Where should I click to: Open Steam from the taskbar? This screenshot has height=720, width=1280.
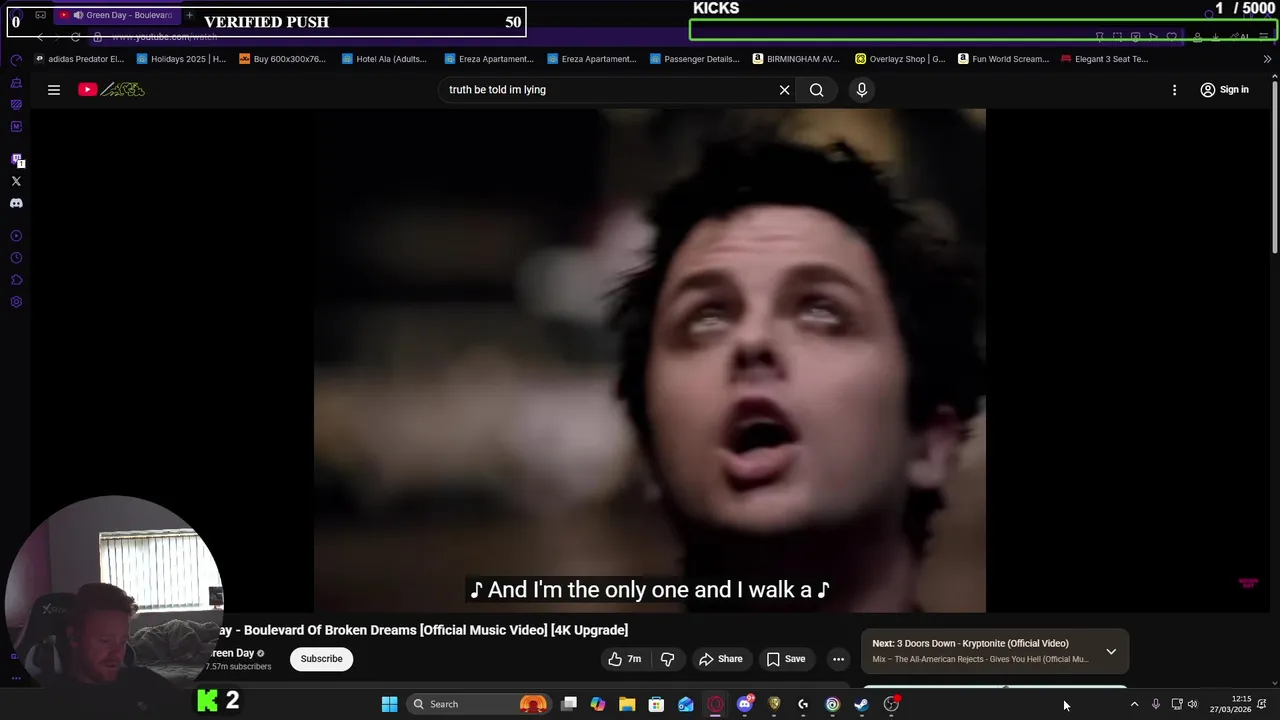[861, 704]
